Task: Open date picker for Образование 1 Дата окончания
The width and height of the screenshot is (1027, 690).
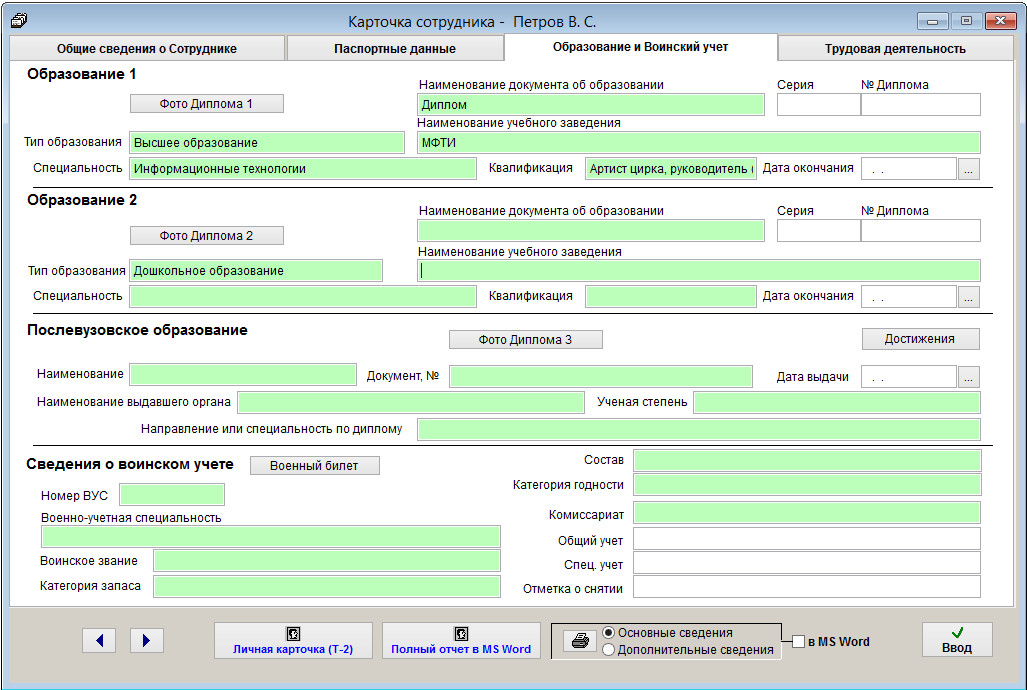Action: coord(969,169)
